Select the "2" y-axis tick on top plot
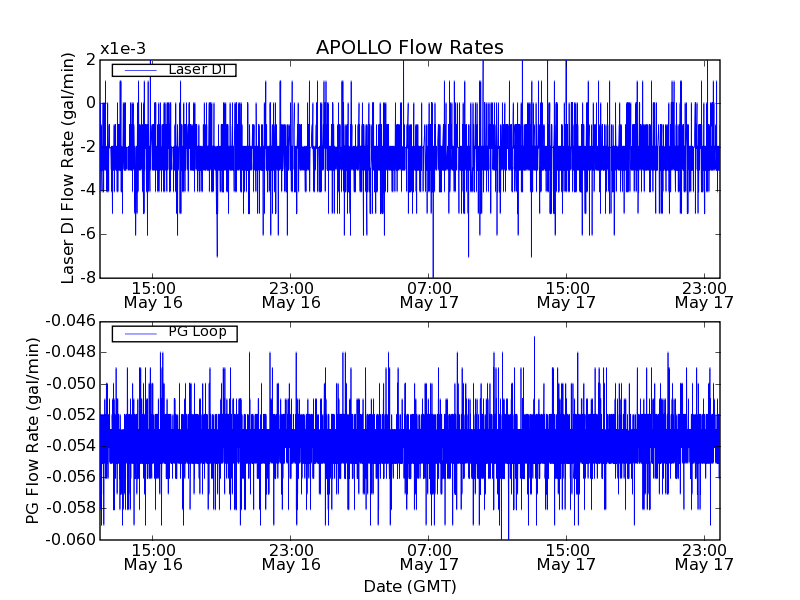 tap(90, 59)
